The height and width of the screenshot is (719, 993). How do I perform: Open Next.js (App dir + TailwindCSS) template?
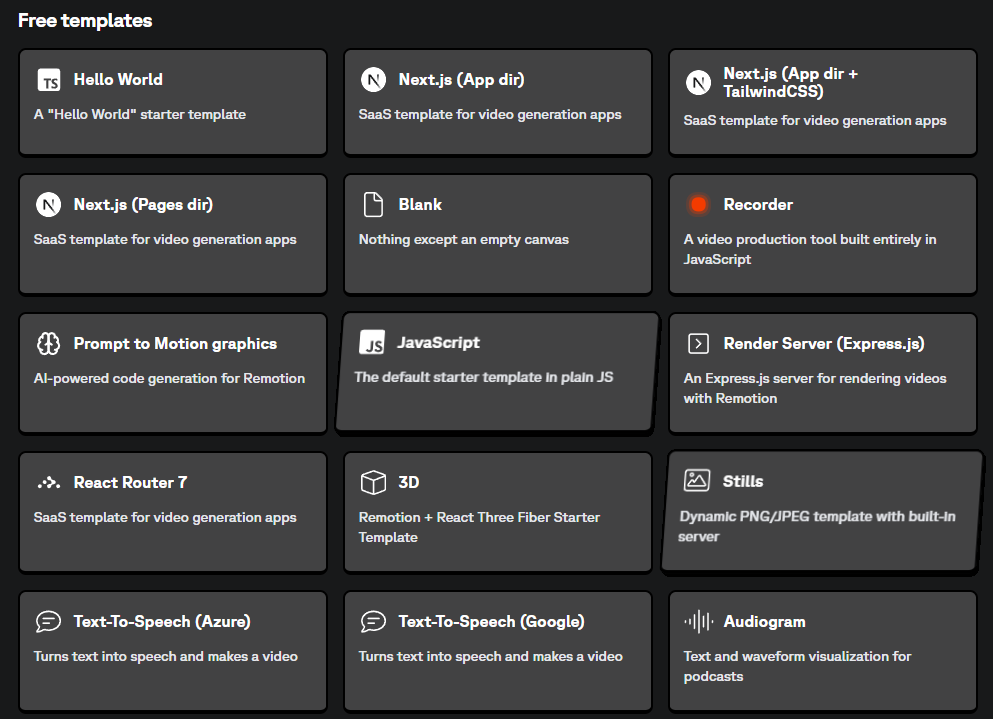point(823,102)
